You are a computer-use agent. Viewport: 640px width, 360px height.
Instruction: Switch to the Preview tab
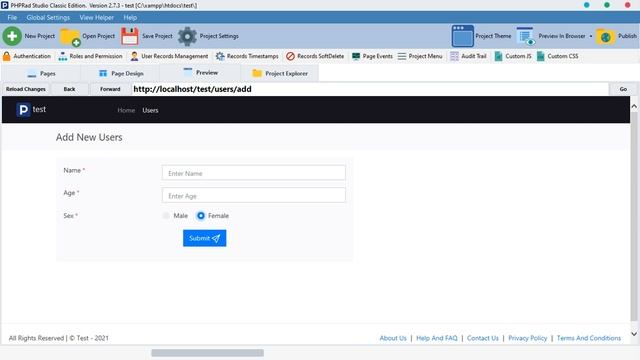coord(200,73)
